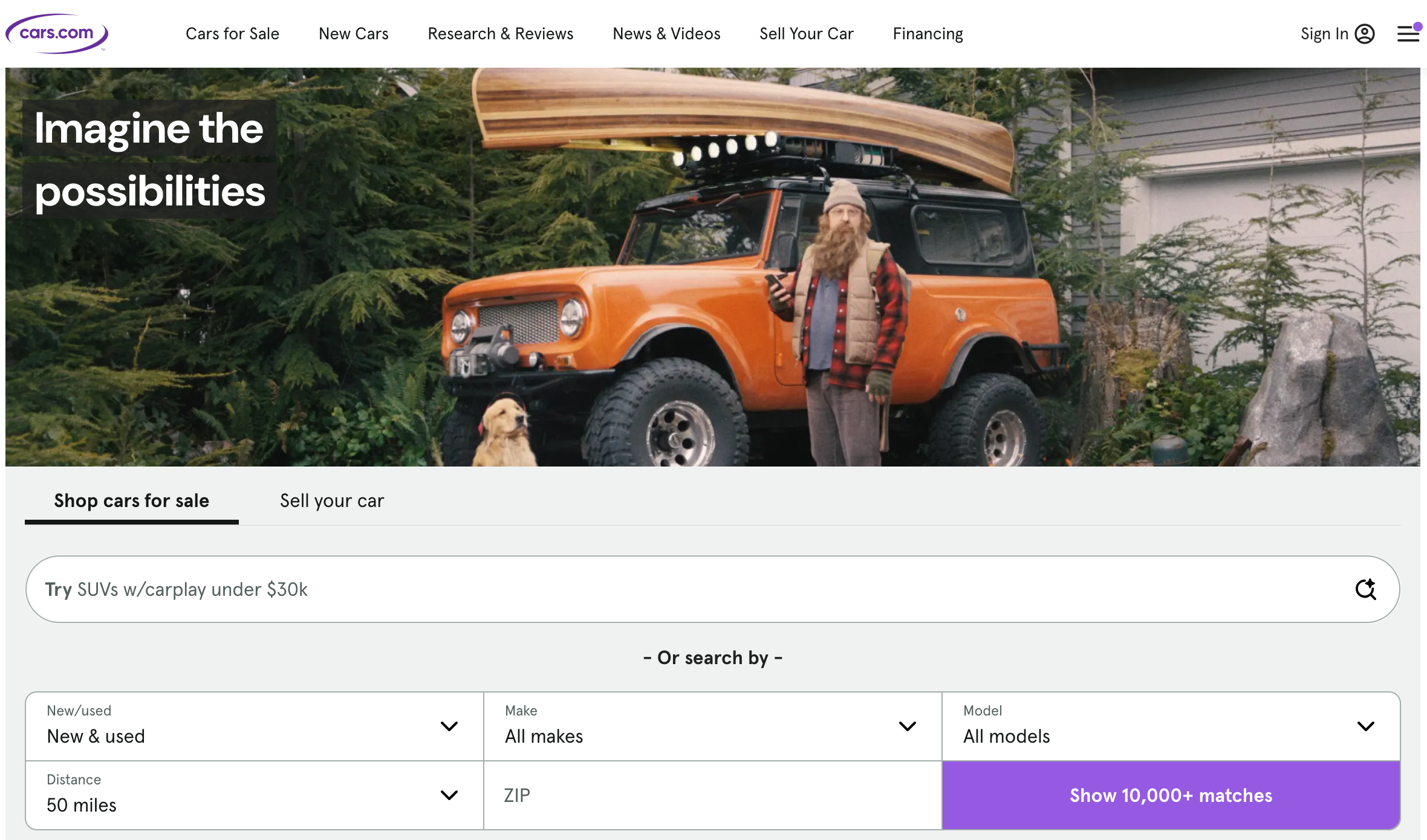
Task: Switch to Sell your car tab
Action: [331, 500]
